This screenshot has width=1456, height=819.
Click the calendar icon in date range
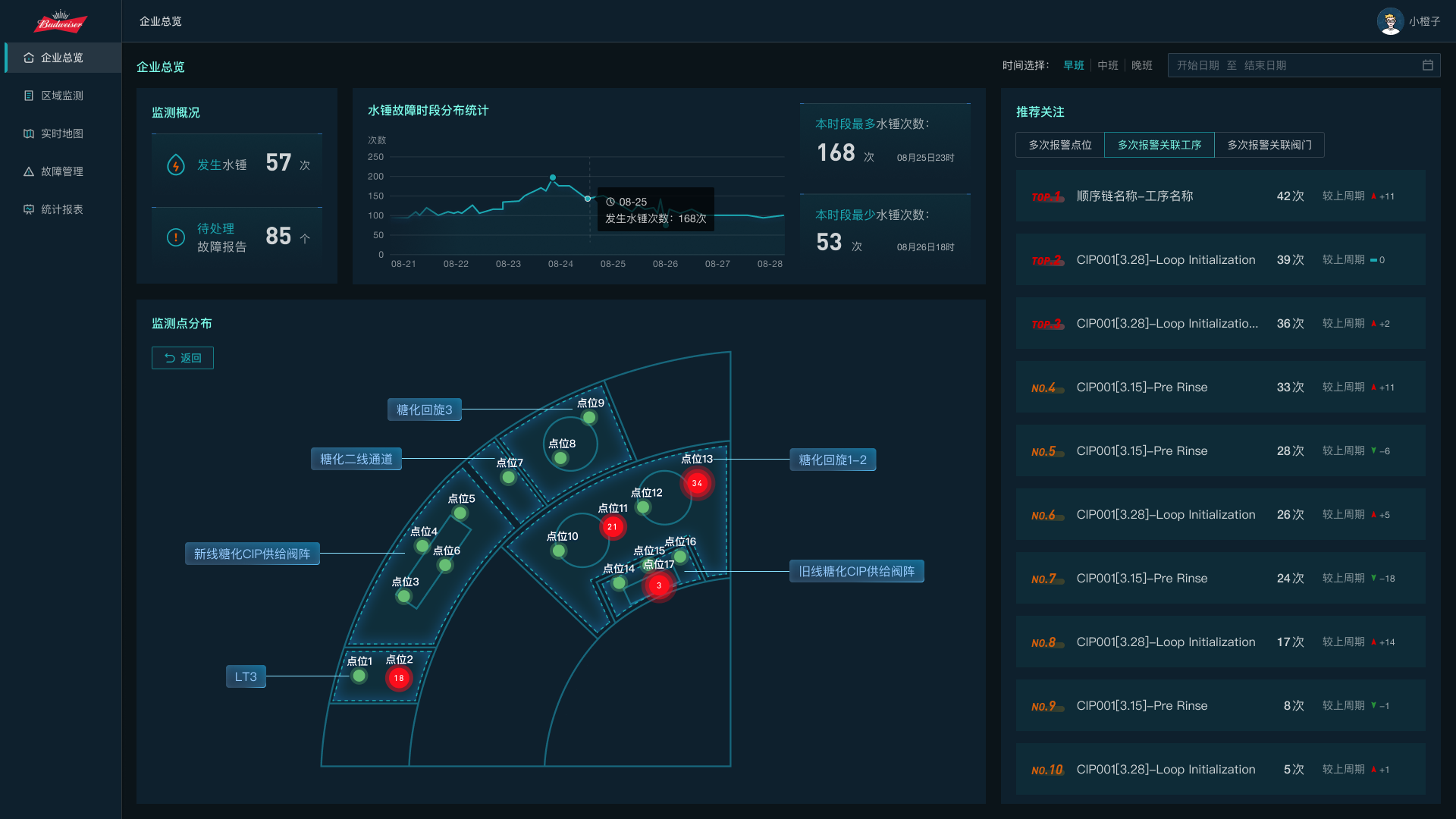(1427, 65)
